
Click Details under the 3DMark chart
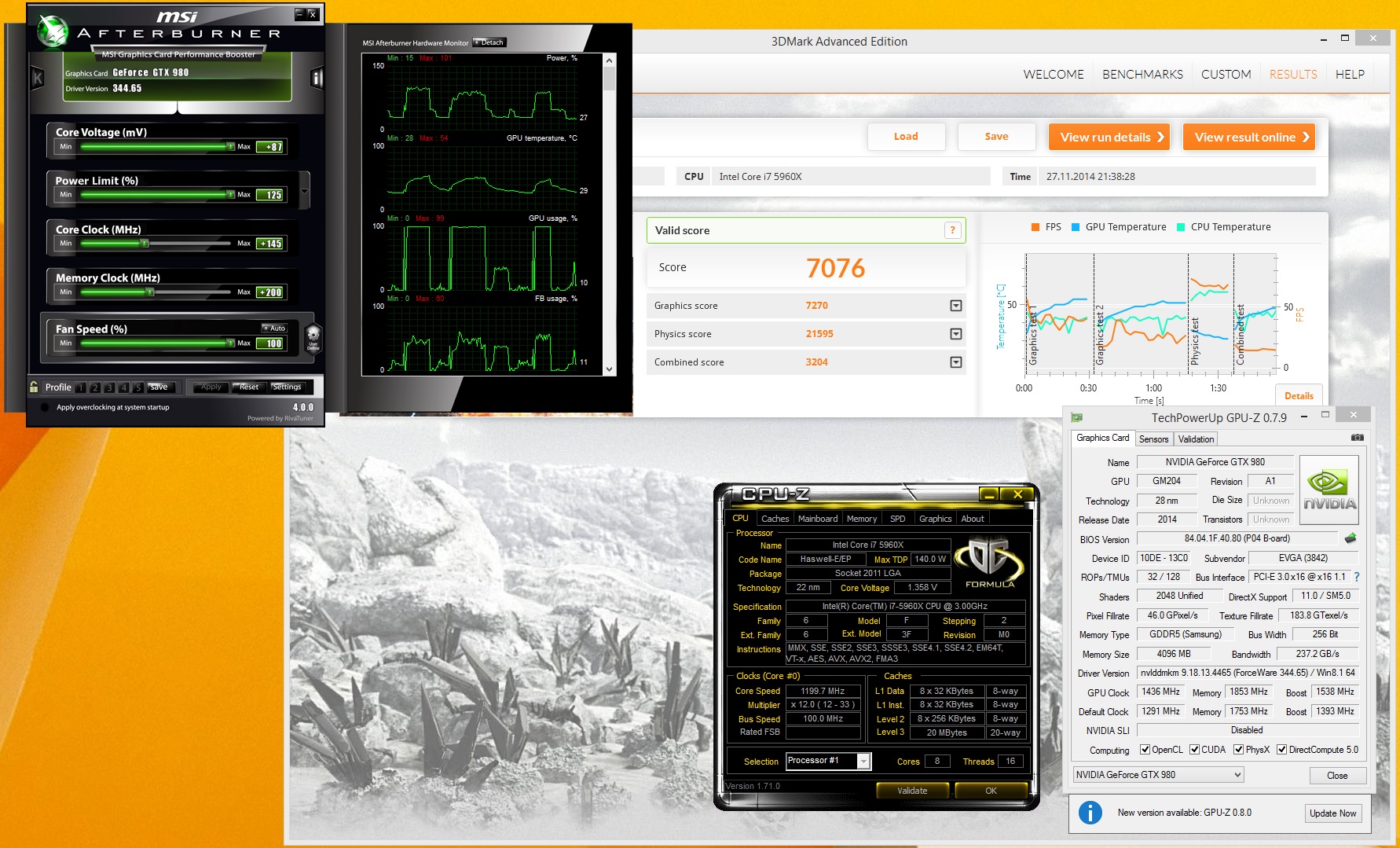tap(1299, 395)
